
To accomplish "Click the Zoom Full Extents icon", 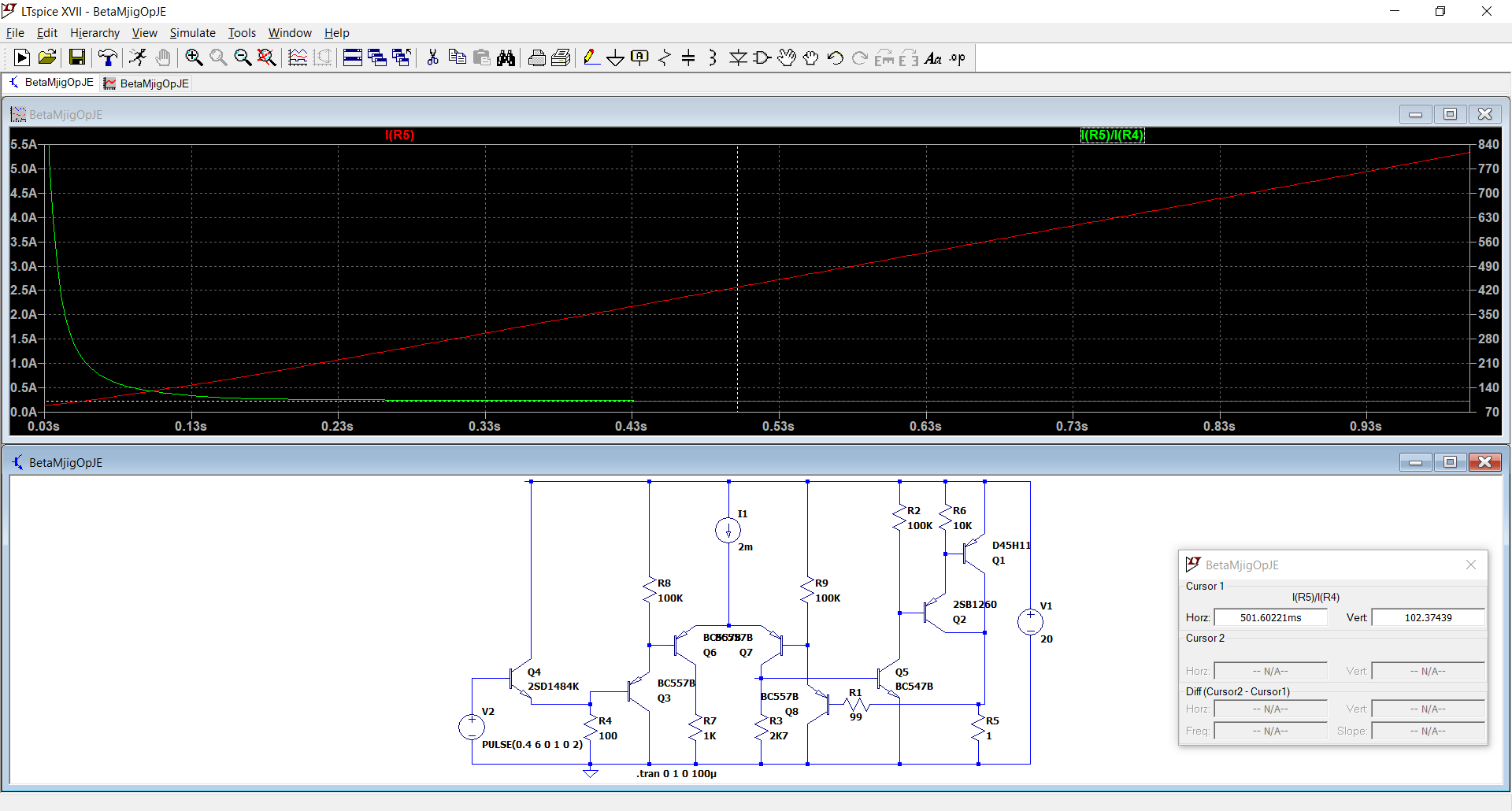I will 267,57.
